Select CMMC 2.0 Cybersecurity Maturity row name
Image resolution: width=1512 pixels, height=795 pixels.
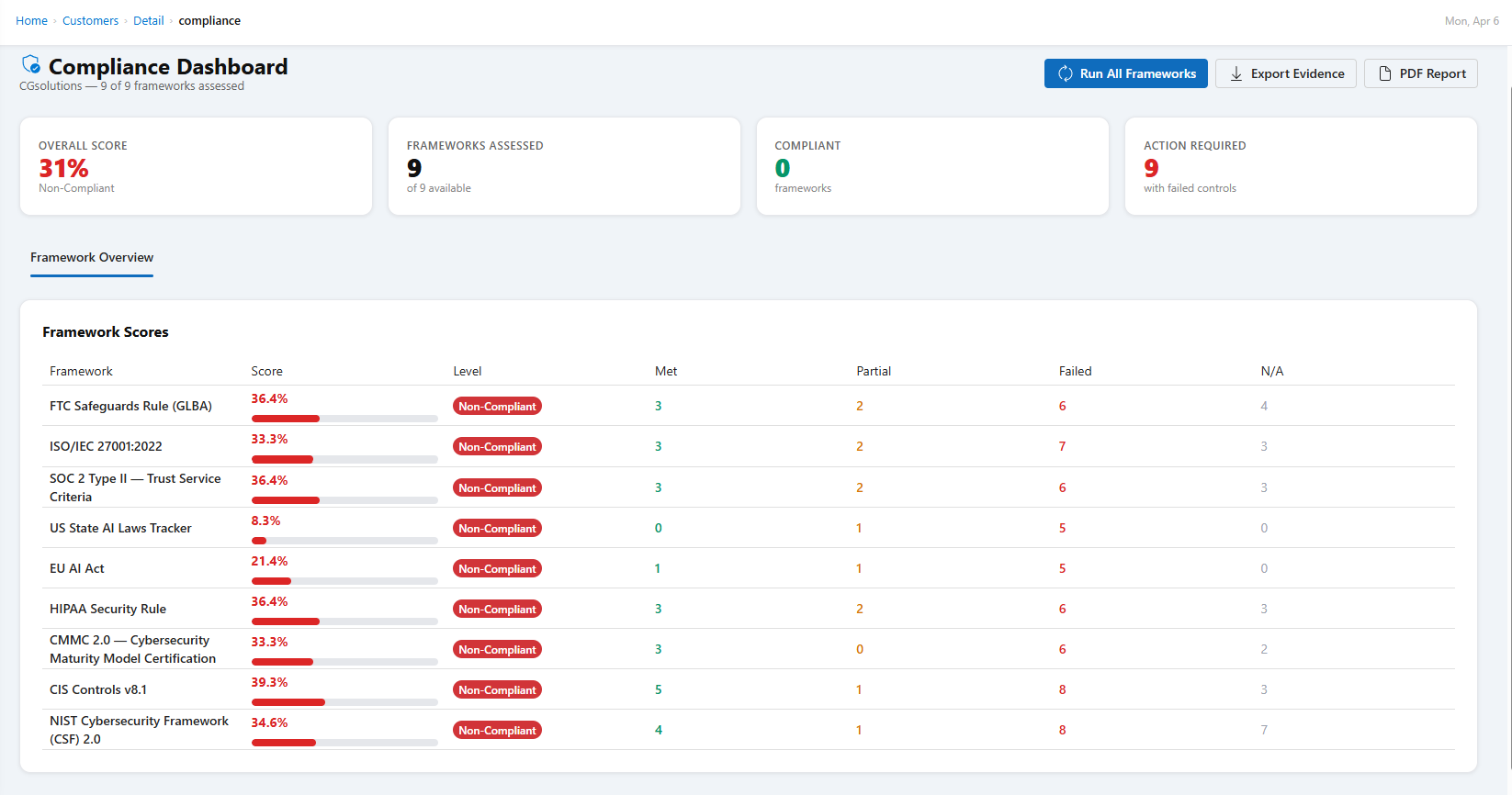point(132,649)
